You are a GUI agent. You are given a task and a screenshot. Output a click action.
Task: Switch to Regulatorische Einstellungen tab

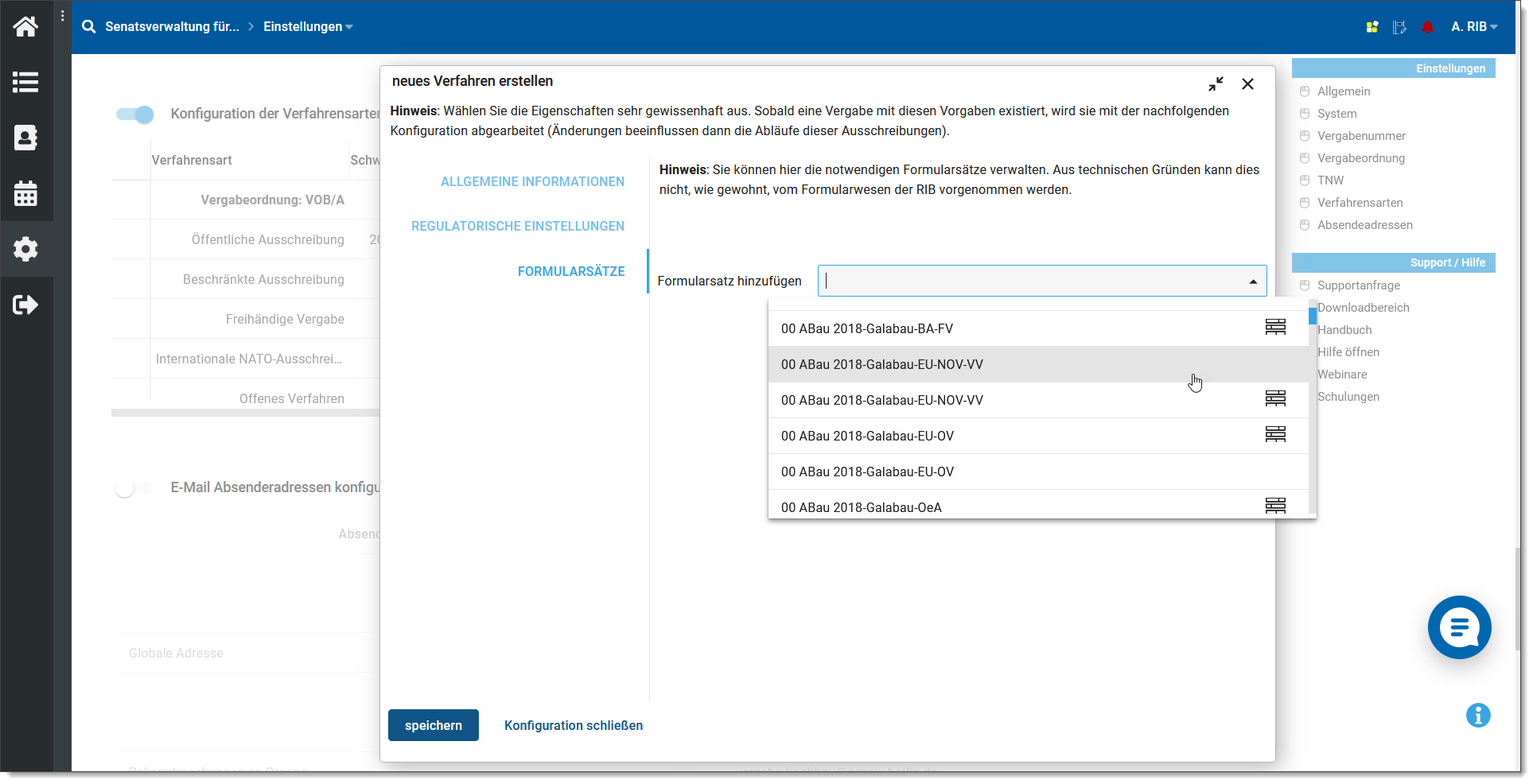click(x=517, y=227)
